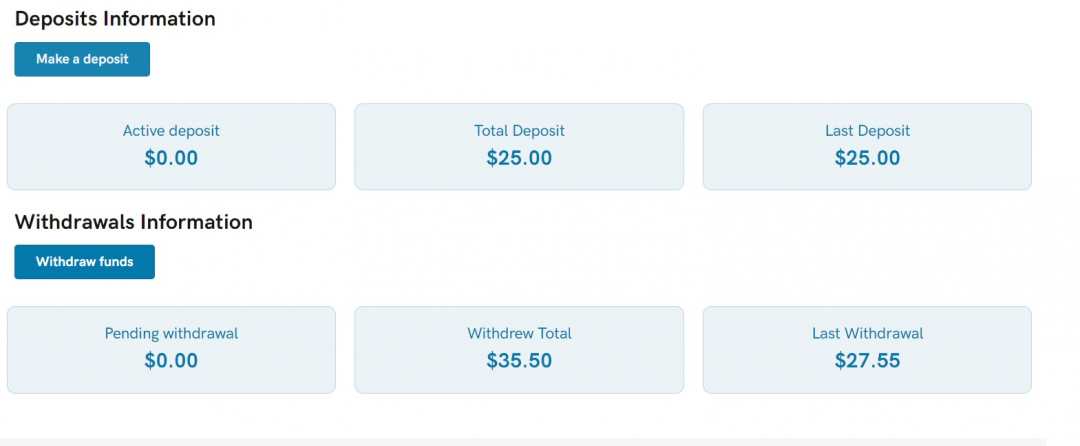Select the Total Deposit label text
Viewport: 1080px width, 446px height.
coord(519,131)
